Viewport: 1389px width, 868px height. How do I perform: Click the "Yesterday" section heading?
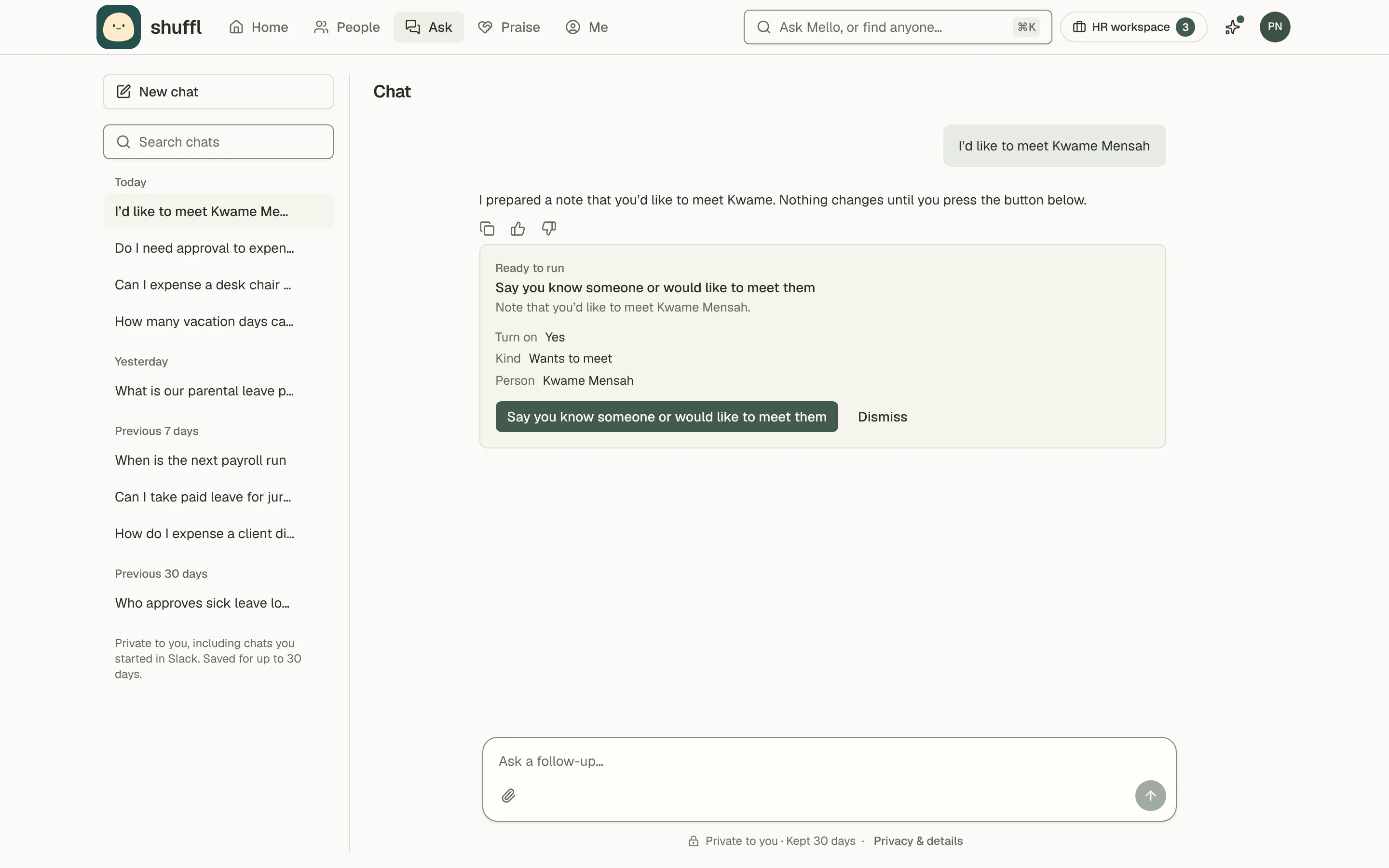[141, 362]
